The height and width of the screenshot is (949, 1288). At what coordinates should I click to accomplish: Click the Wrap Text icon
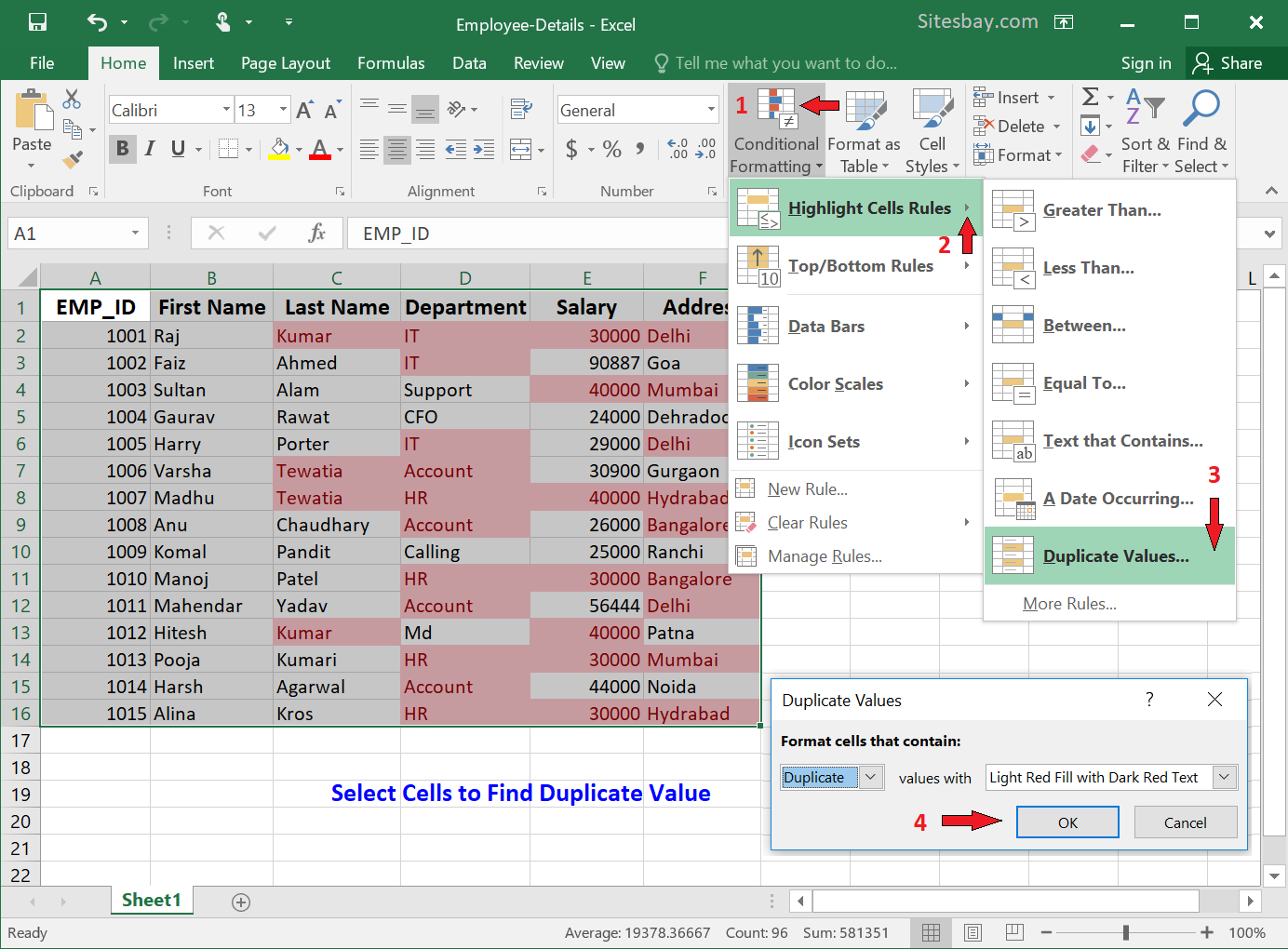[x=521, y=110]
